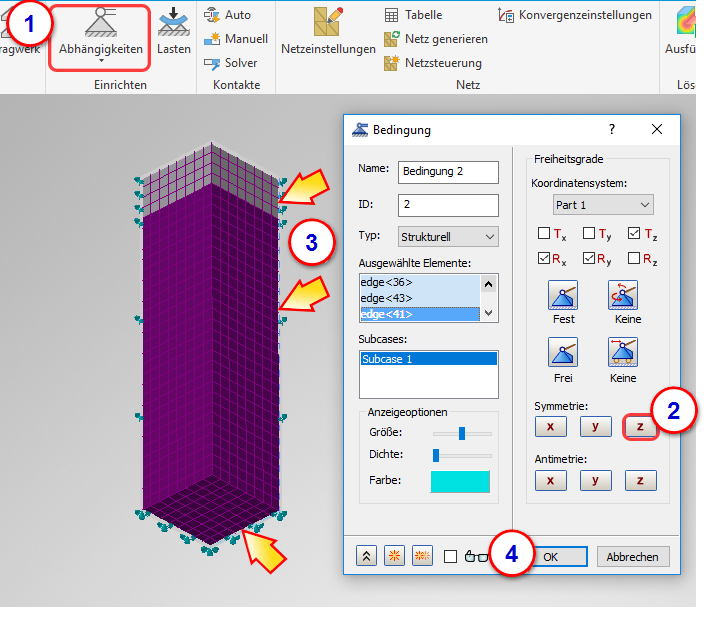Select edge<41> in selected elements

click(420, 314)
